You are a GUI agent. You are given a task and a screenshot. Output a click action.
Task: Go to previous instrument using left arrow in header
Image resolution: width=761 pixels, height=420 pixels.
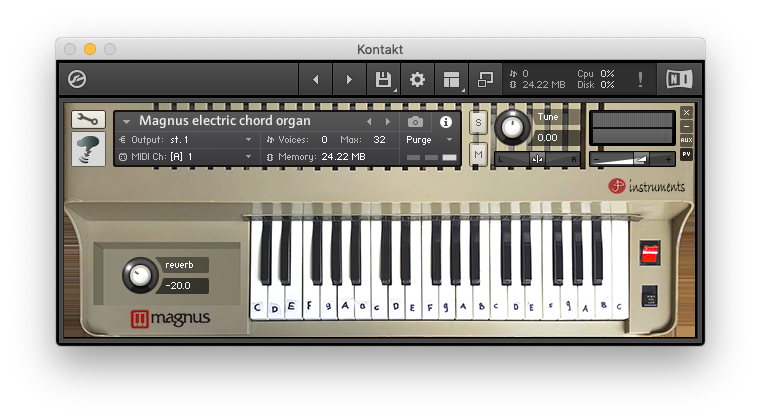point(315,79)
